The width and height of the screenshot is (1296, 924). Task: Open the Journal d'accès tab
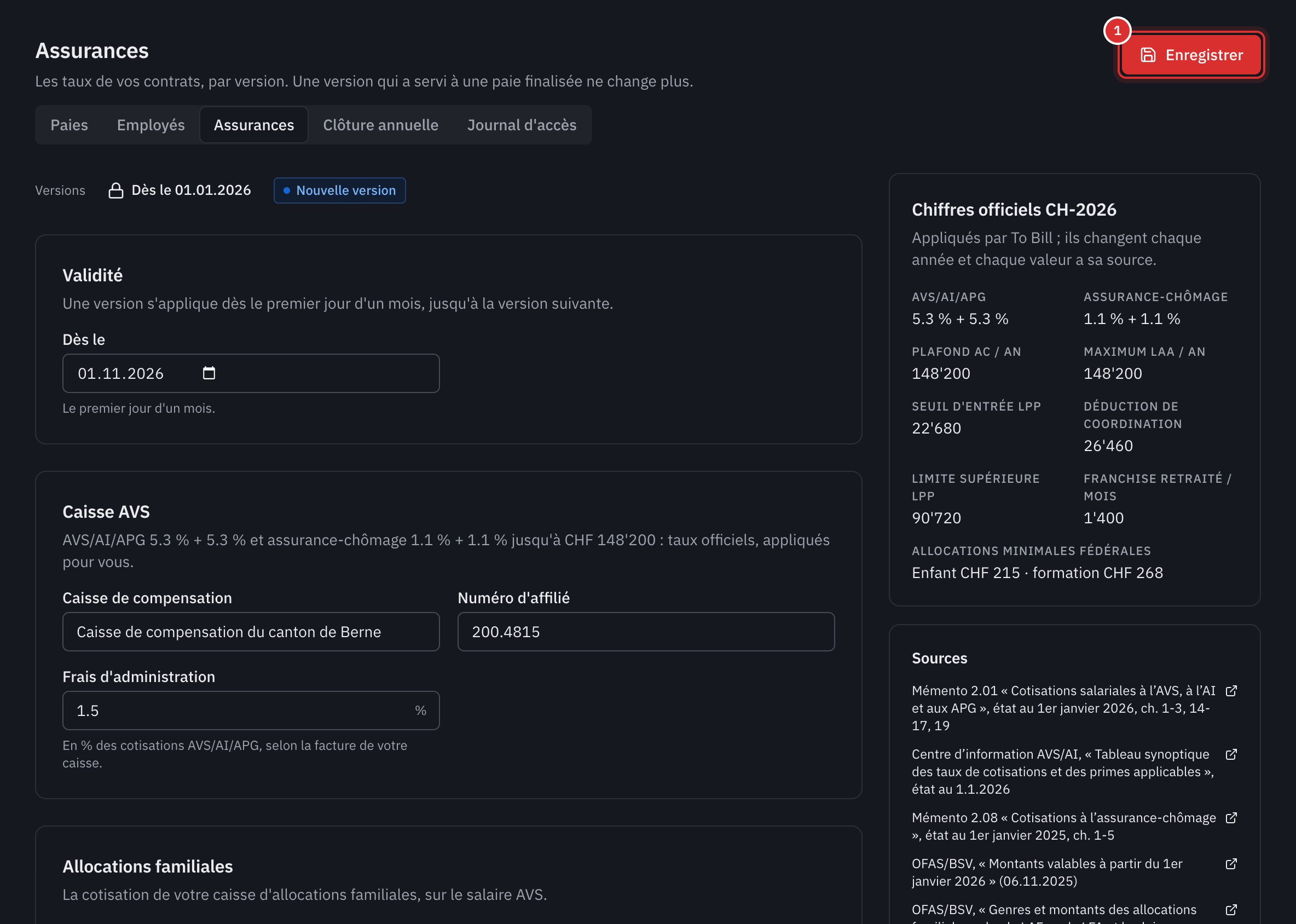(522, 125)
